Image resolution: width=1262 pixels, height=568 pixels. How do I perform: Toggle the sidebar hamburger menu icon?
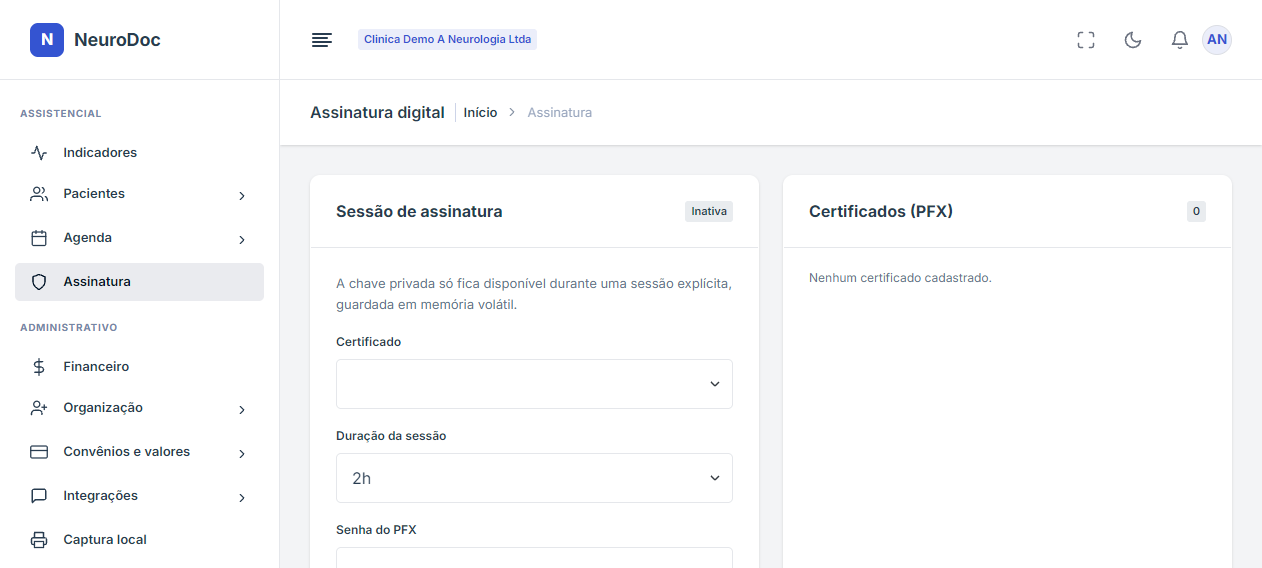click(x=322, y=40)
